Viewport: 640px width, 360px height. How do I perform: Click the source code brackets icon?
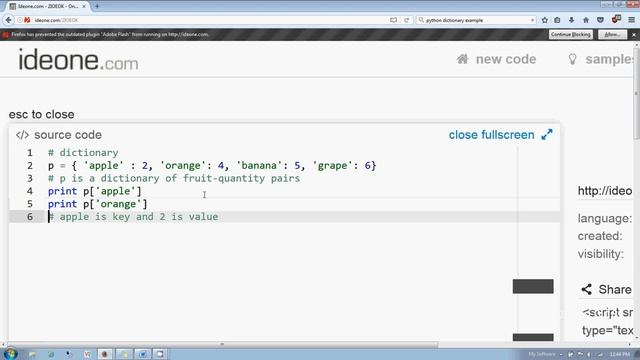[22, 135]
